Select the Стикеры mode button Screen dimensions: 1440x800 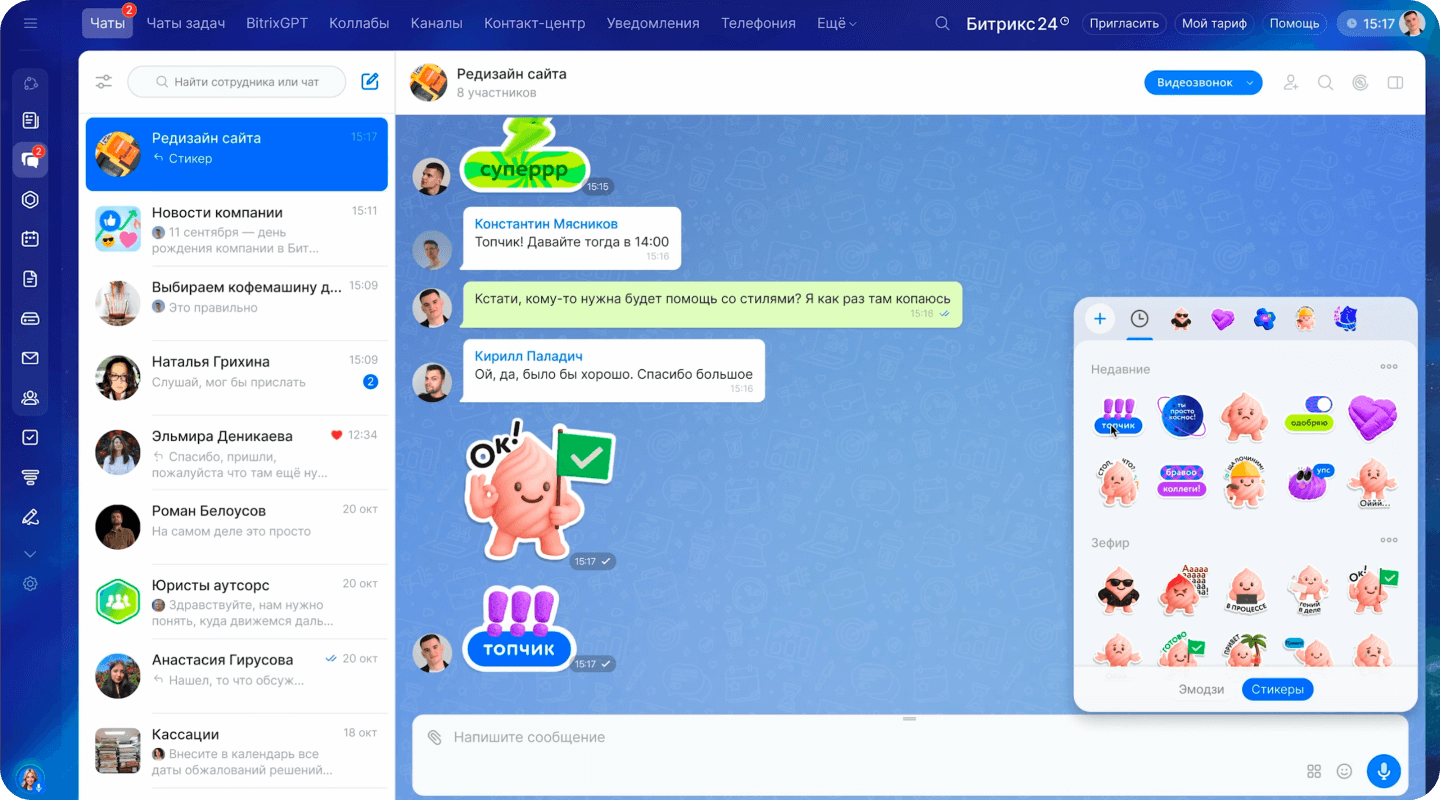(1277, 689)
